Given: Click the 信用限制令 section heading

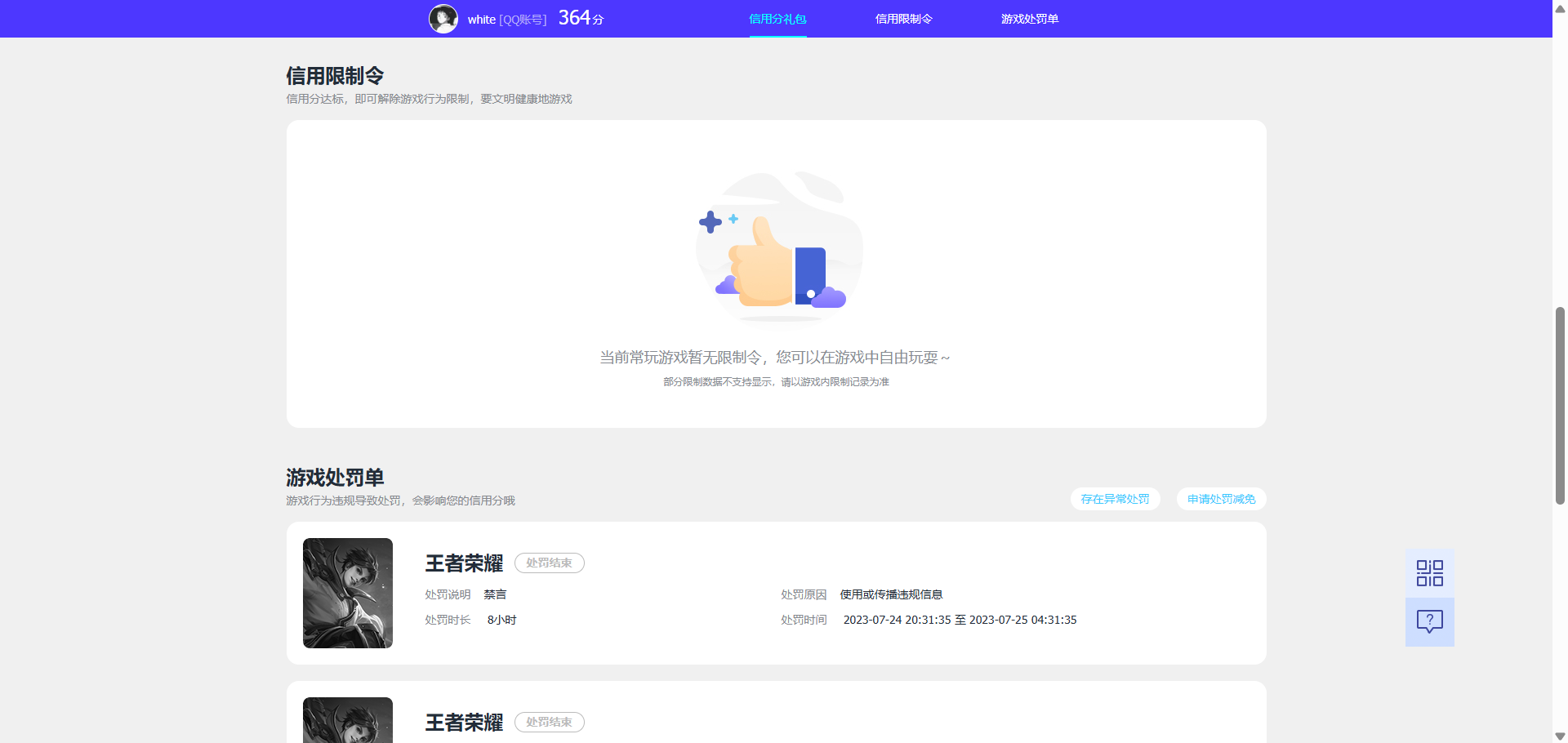Looking at the screenshot, I should 335,76.
